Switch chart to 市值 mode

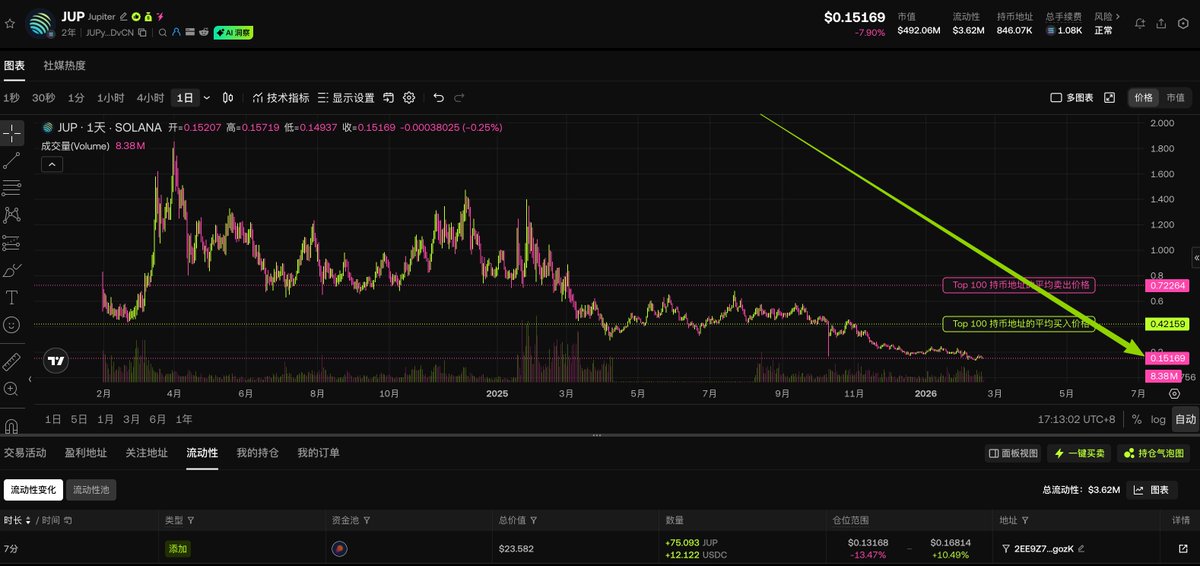[x=1175, y=98]
